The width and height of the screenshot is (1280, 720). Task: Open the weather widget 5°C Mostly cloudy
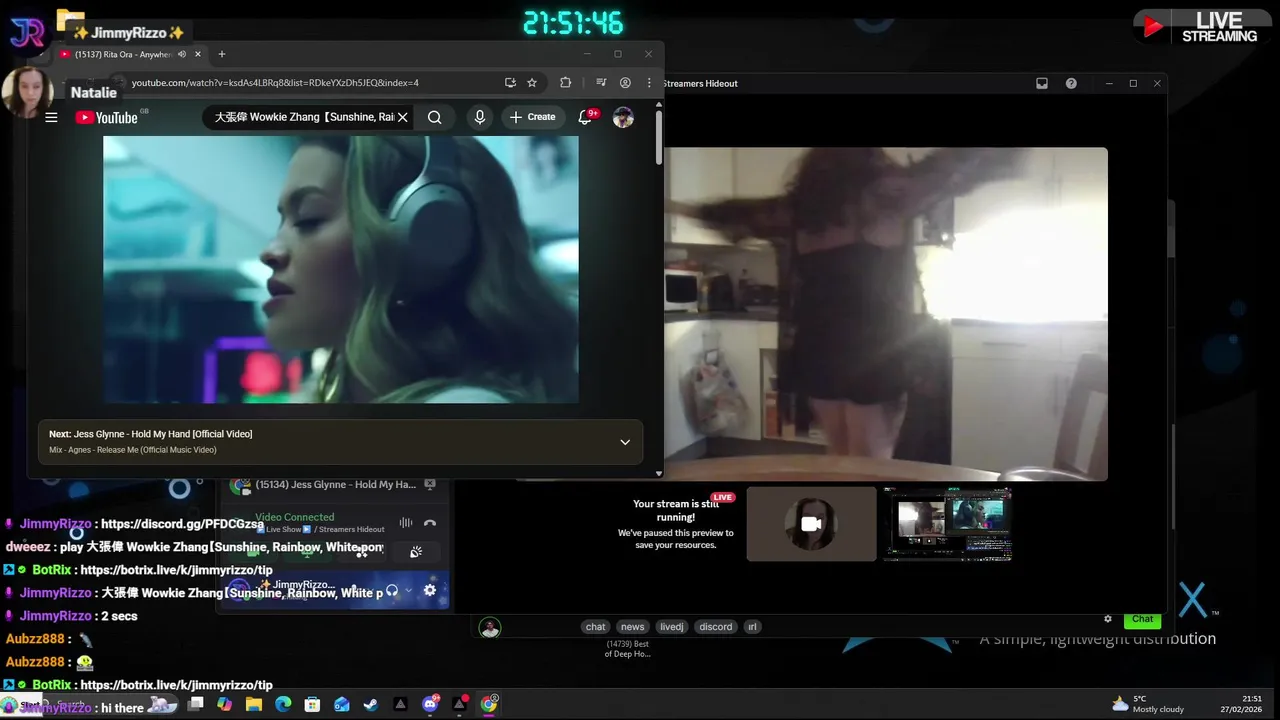click(1147, 704)
